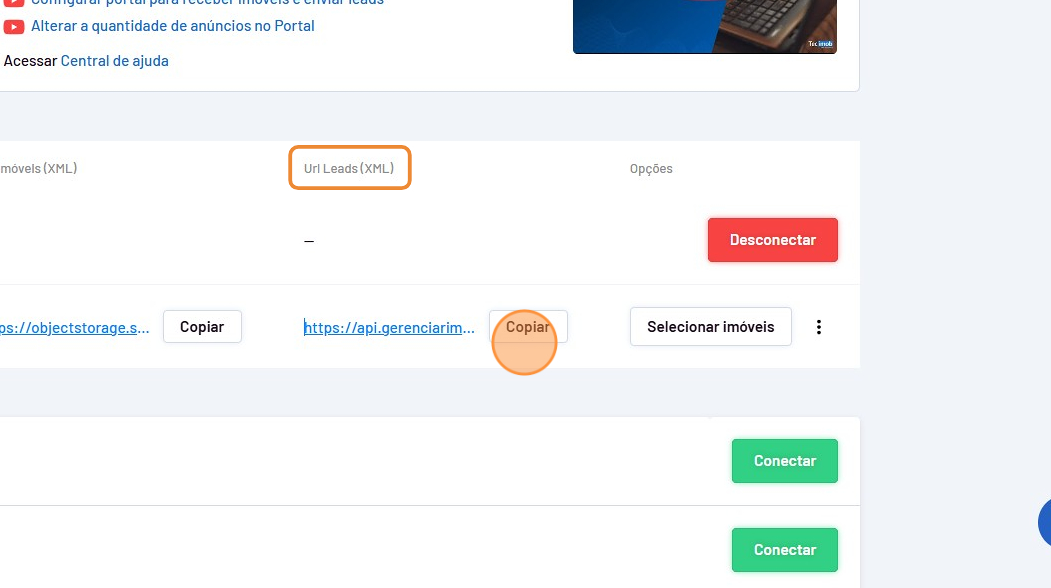Click the partially visible YouTube icon beside 'Configurar portal'

[x=14, y=3]
